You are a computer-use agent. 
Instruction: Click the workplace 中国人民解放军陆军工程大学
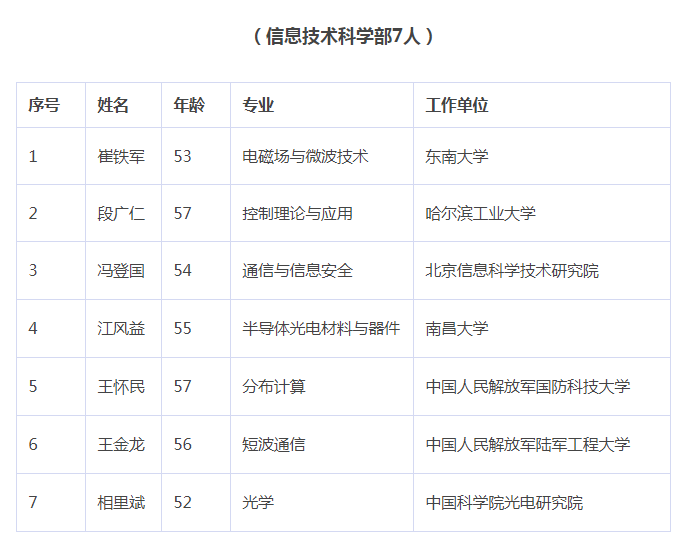click(528, 445)
